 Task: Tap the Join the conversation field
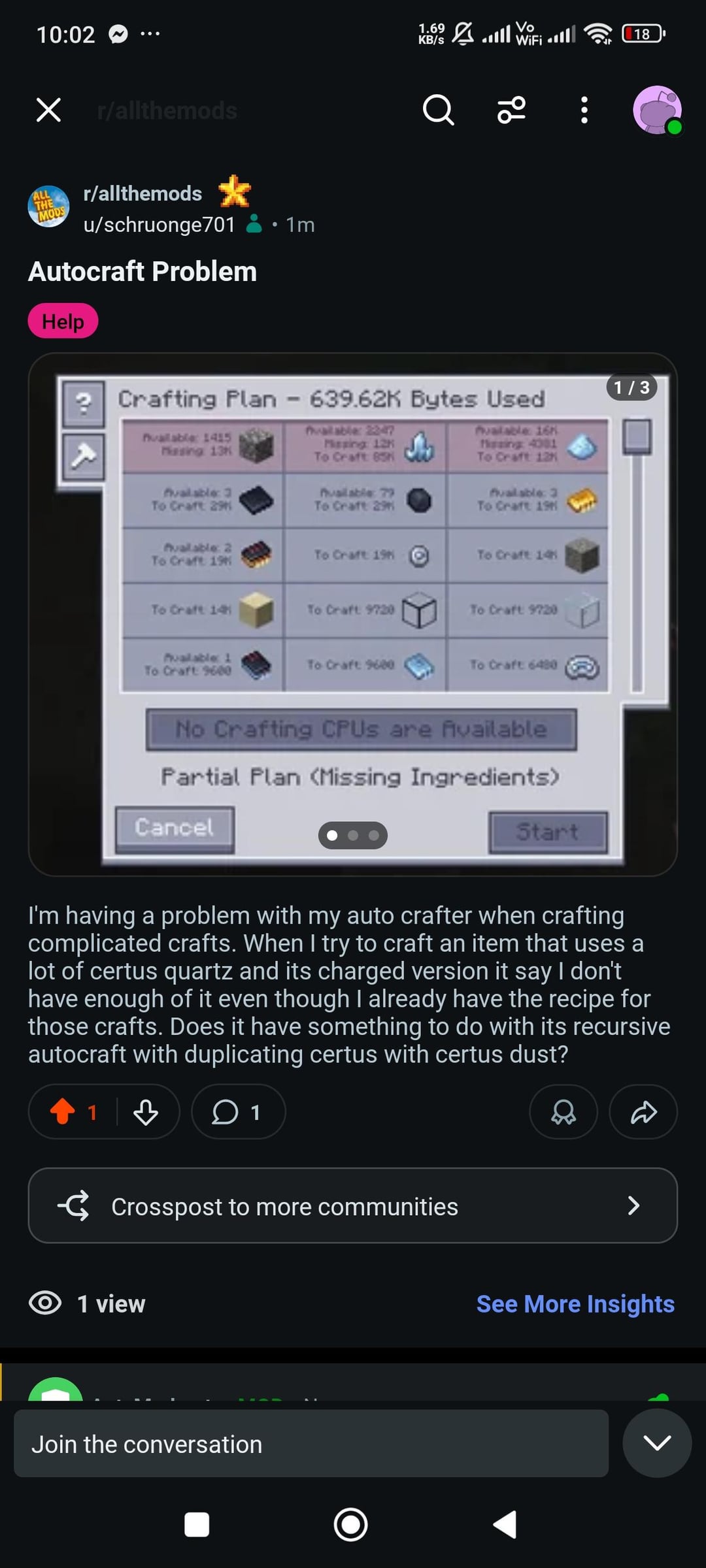pyautogui.click(x=311, y=1443)
